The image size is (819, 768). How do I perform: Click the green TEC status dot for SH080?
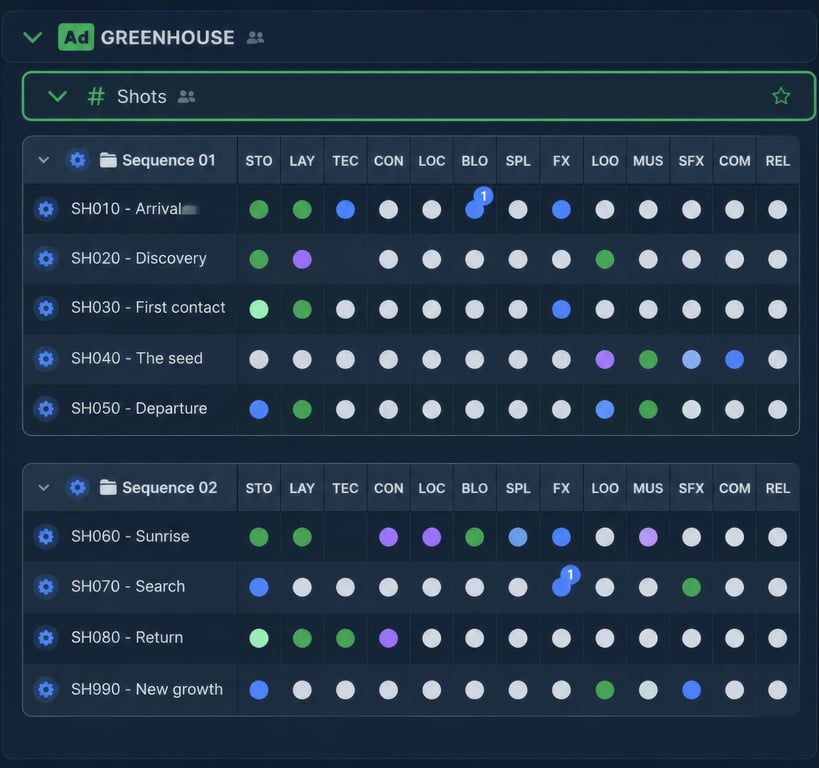click(x=345, y=638)
